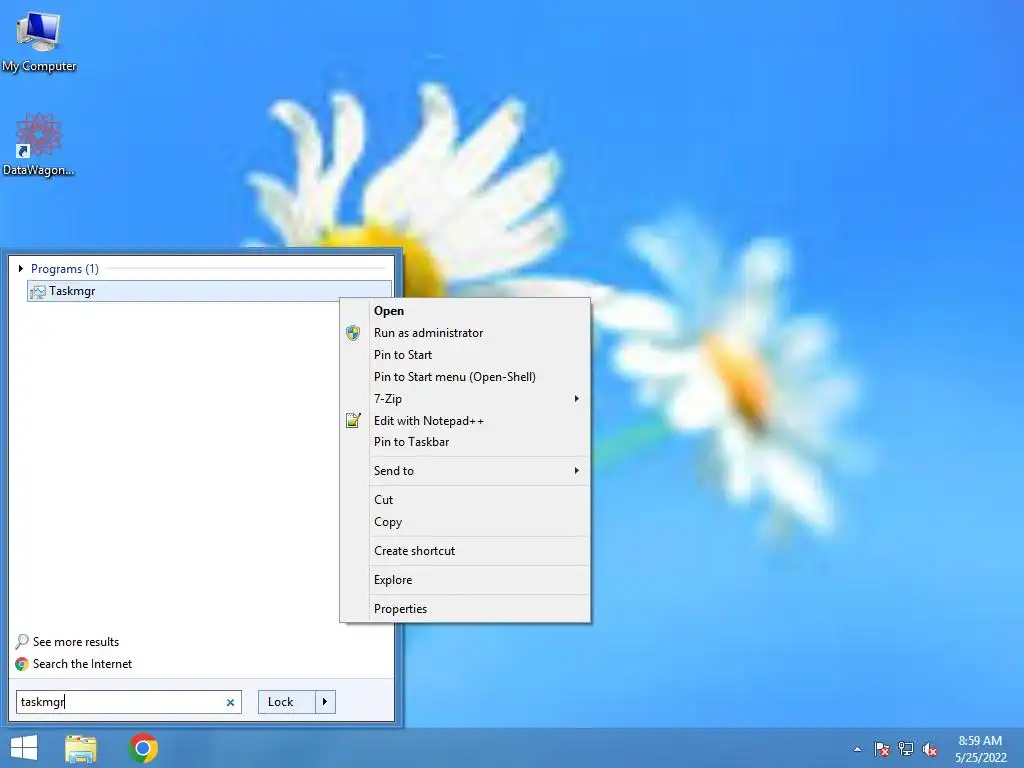Select Pin to Taskbar
This screenshot has width=1024, height=768.
click(465, 442)
